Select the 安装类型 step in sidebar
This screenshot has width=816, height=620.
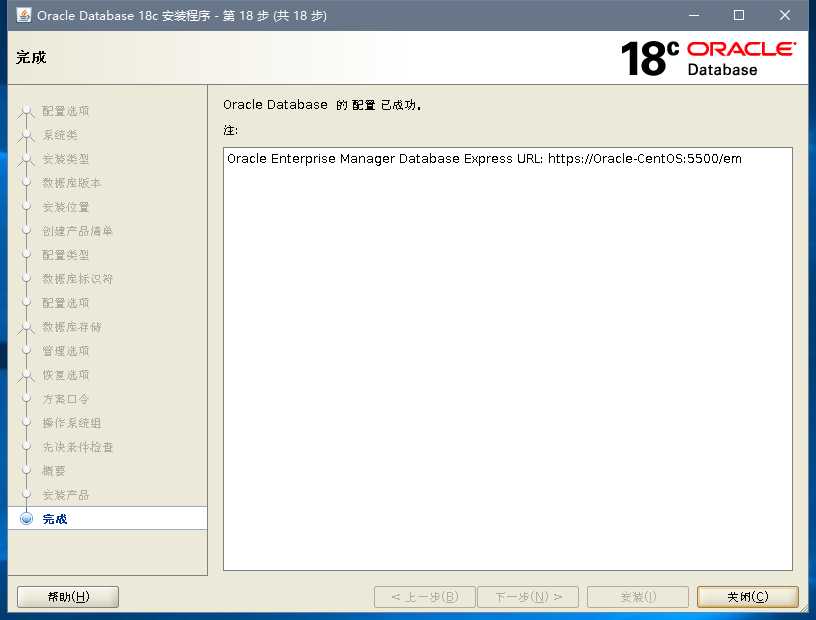click(66, 159)
